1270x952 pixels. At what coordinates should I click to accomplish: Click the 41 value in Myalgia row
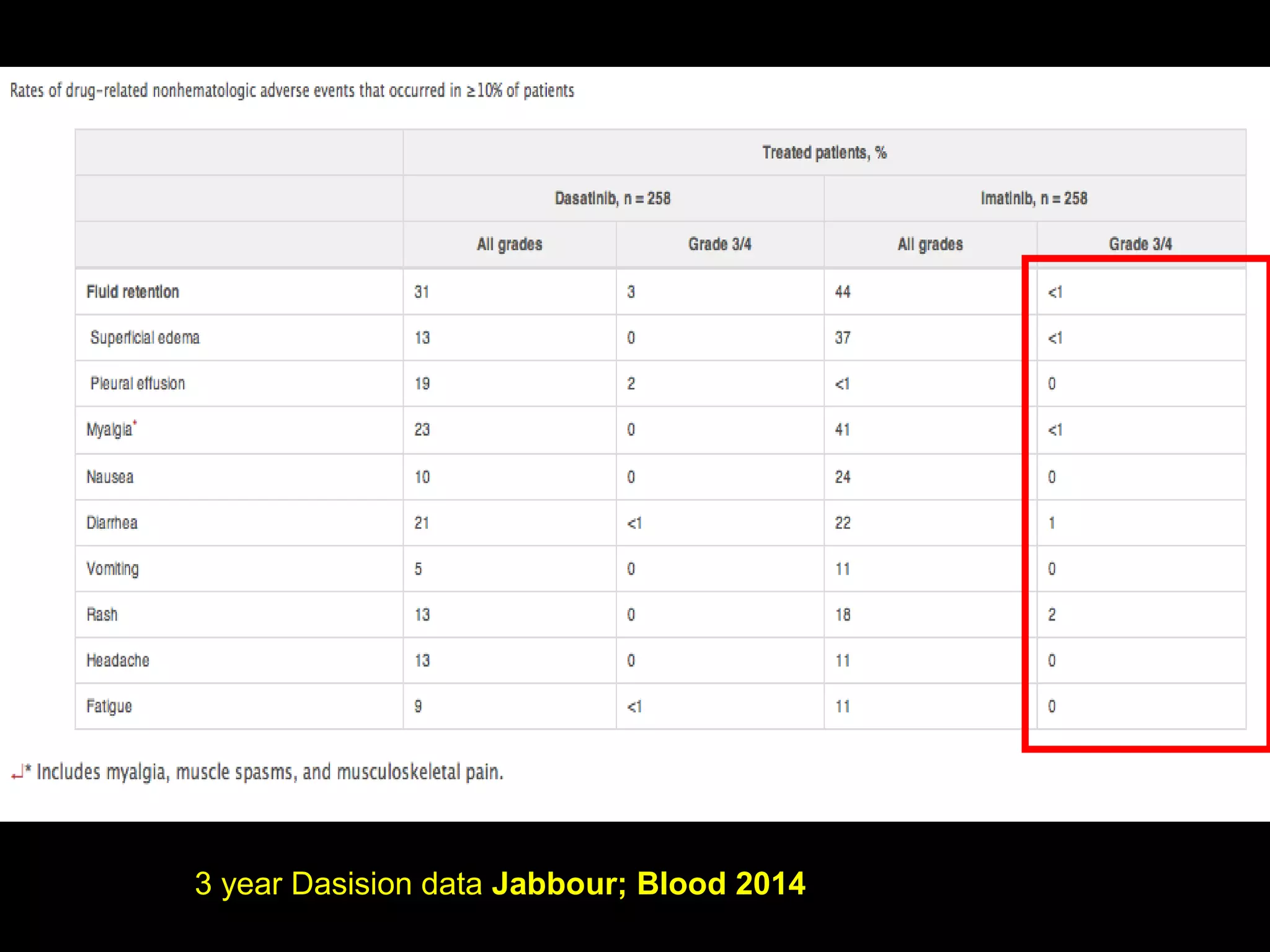843,430
